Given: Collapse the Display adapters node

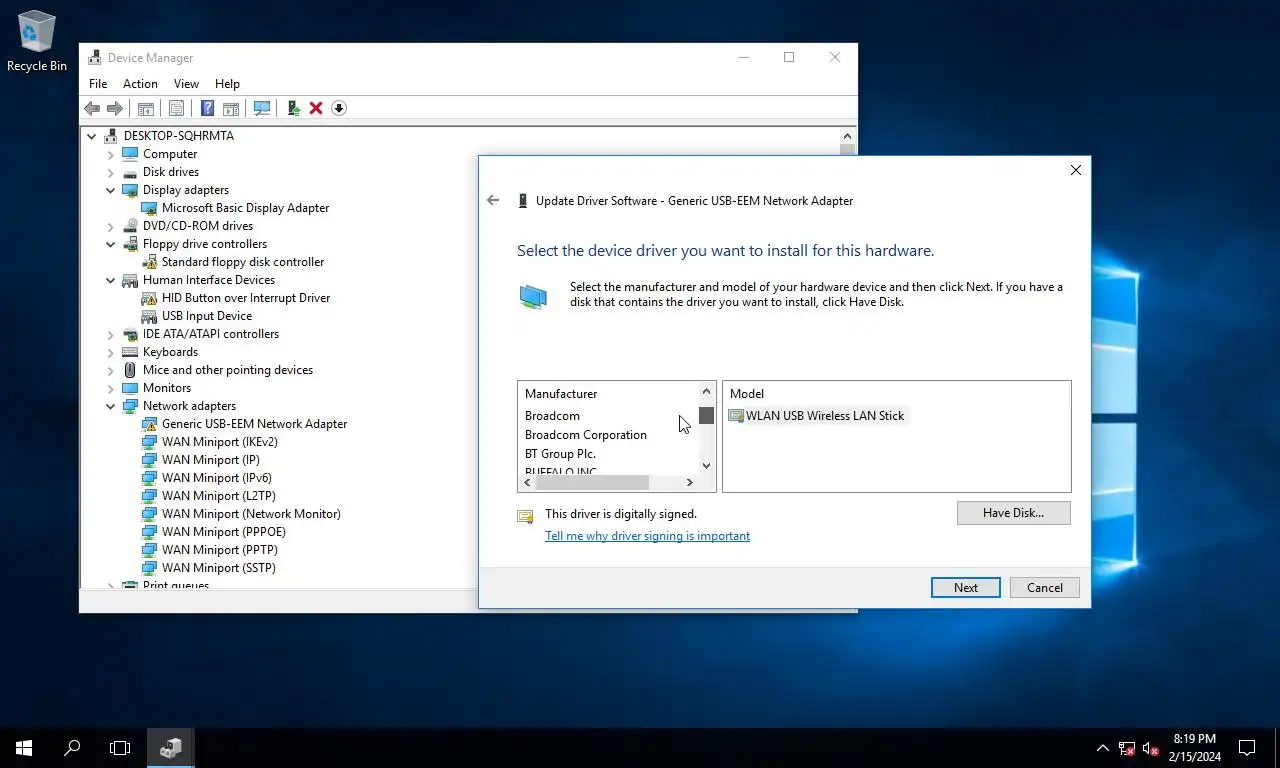Looking at the screenshot, I should pos(111,190).
